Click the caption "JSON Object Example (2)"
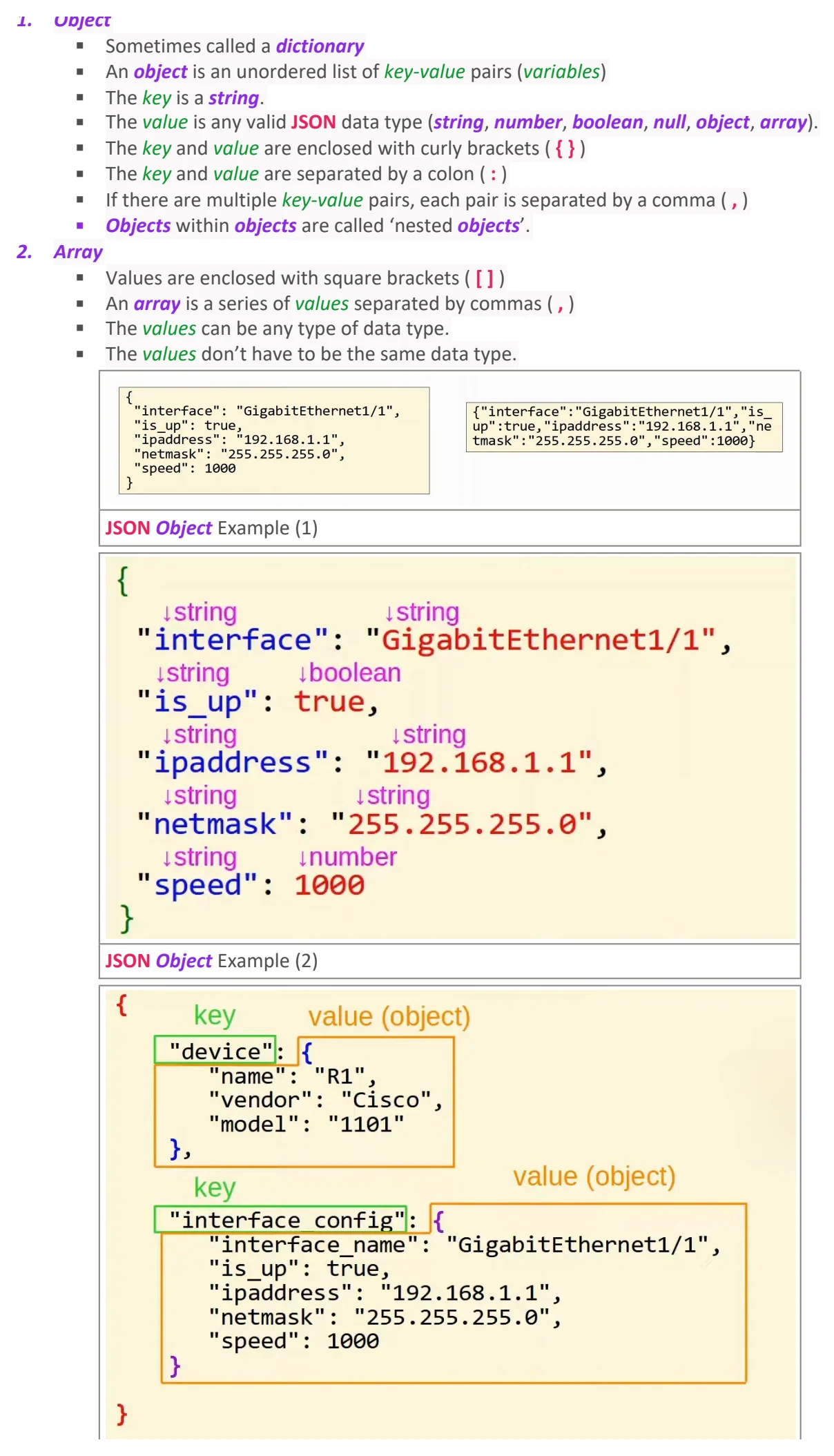Image resolution: width=834 pixels, height=1456 pixels. [211, 961]
